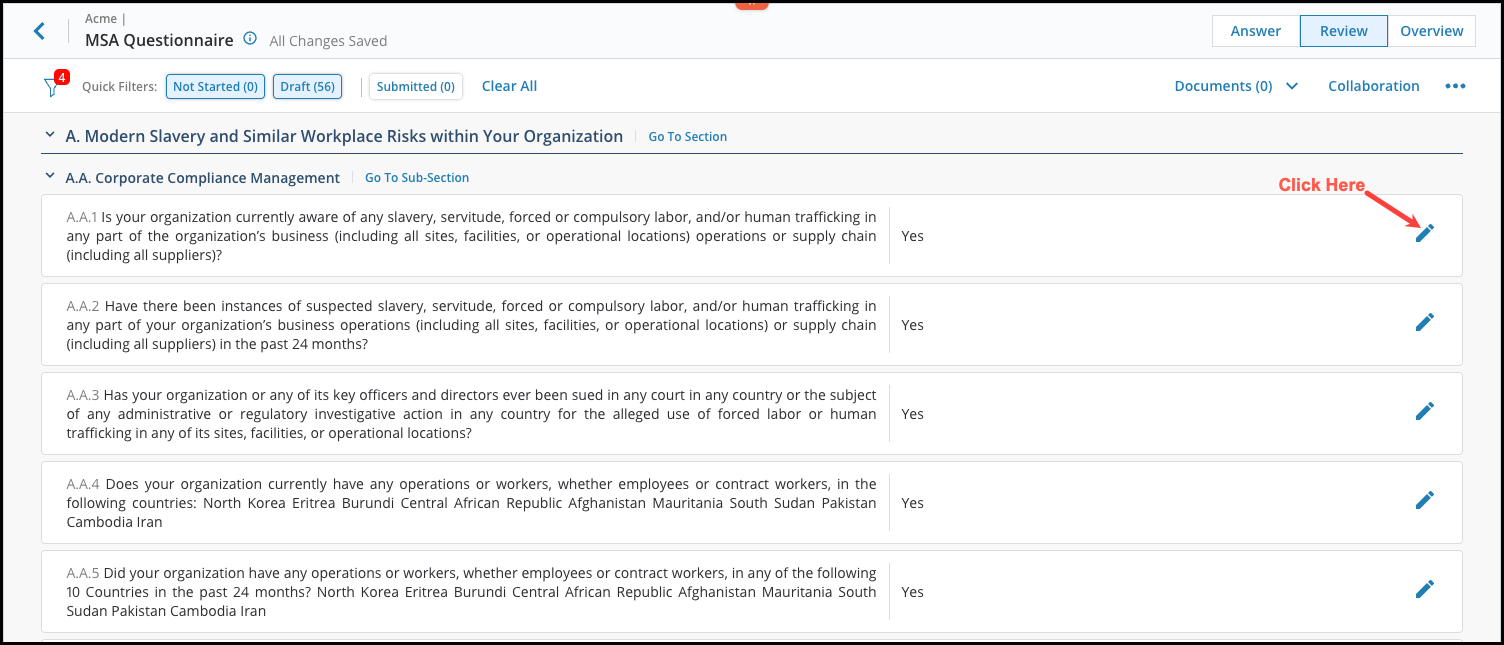
Task: Switch to the Review tab
Action: coord(1344,31)
